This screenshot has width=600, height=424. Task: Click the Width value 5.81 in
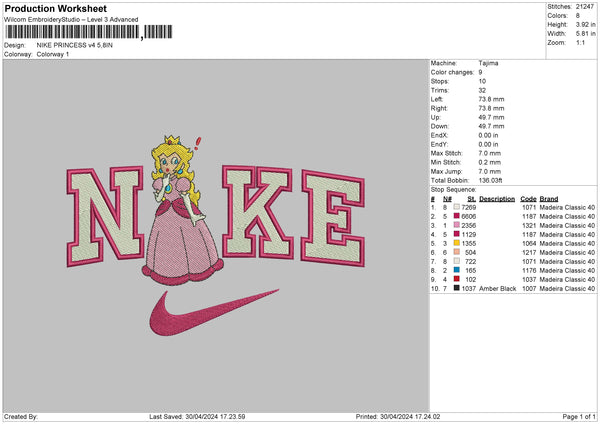tap(585, 34)
